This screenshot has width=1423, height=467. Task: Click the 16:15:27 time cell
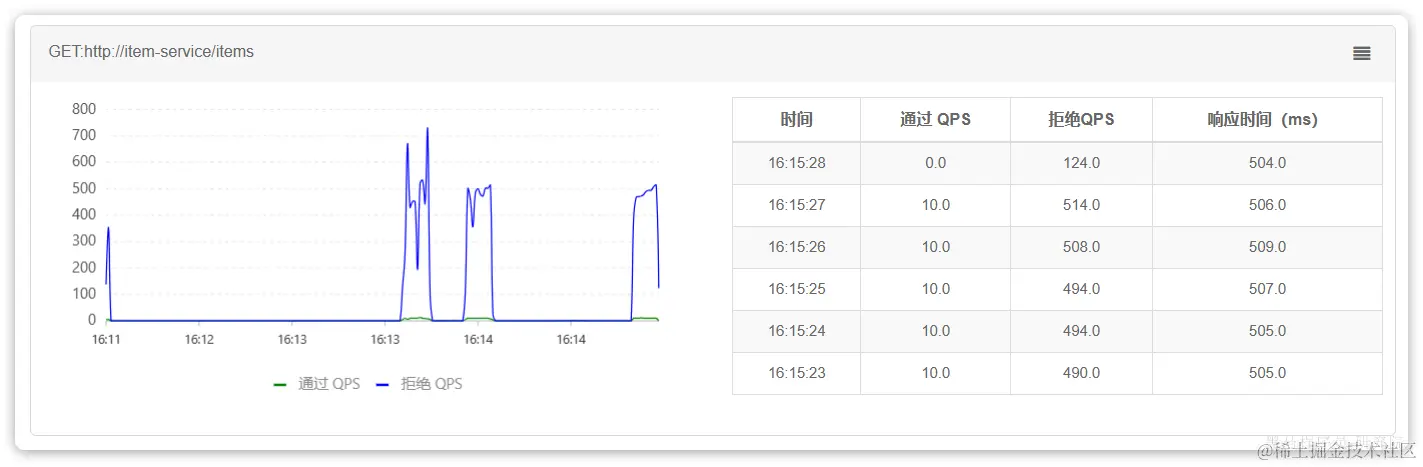tap(796, 205)
